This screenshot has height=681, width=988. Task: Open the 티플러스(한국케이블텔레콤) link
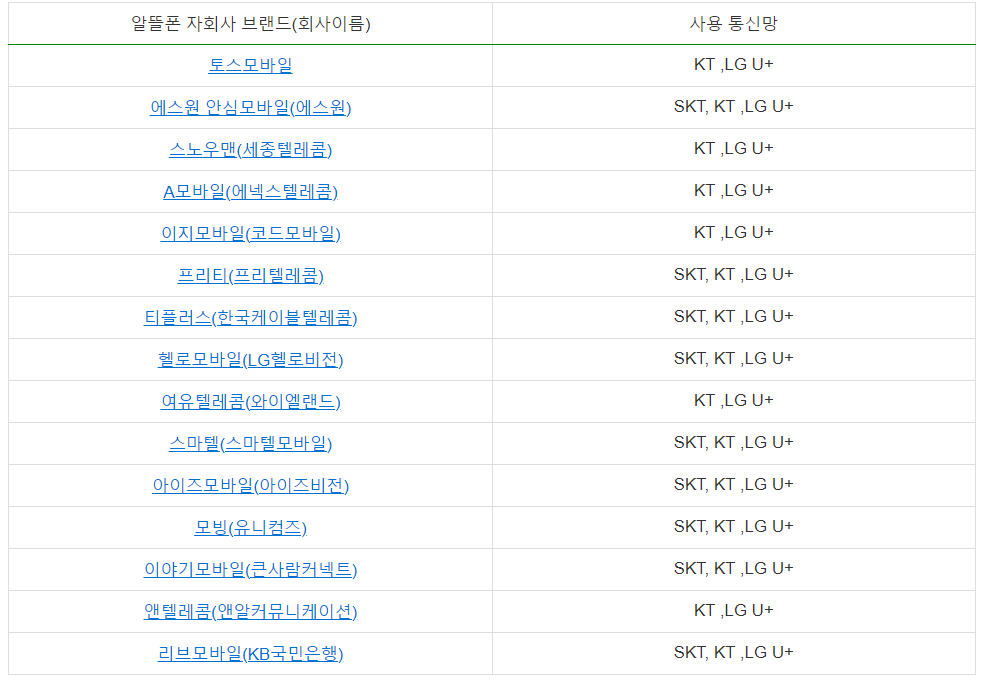point(250,318)
